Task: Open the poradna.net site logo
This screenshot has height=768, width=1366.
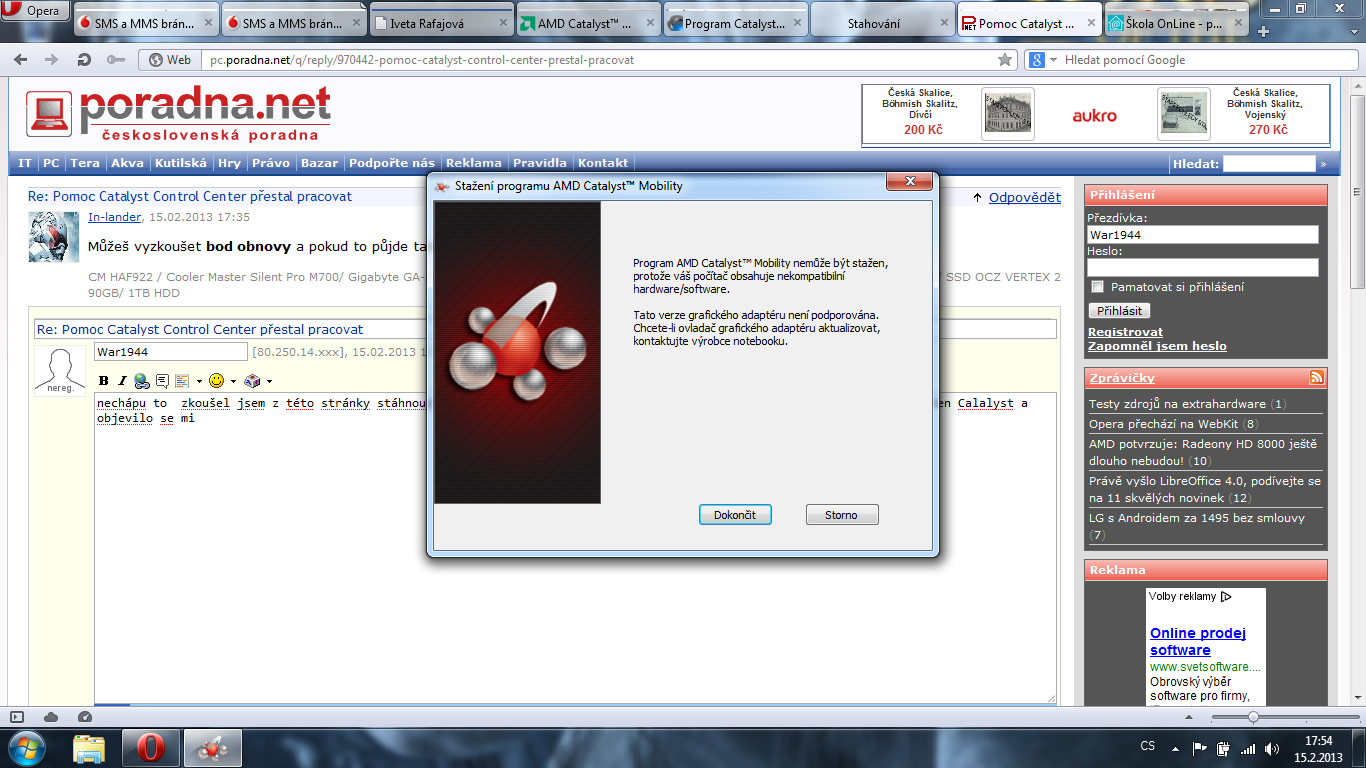Action: (178, 113)
